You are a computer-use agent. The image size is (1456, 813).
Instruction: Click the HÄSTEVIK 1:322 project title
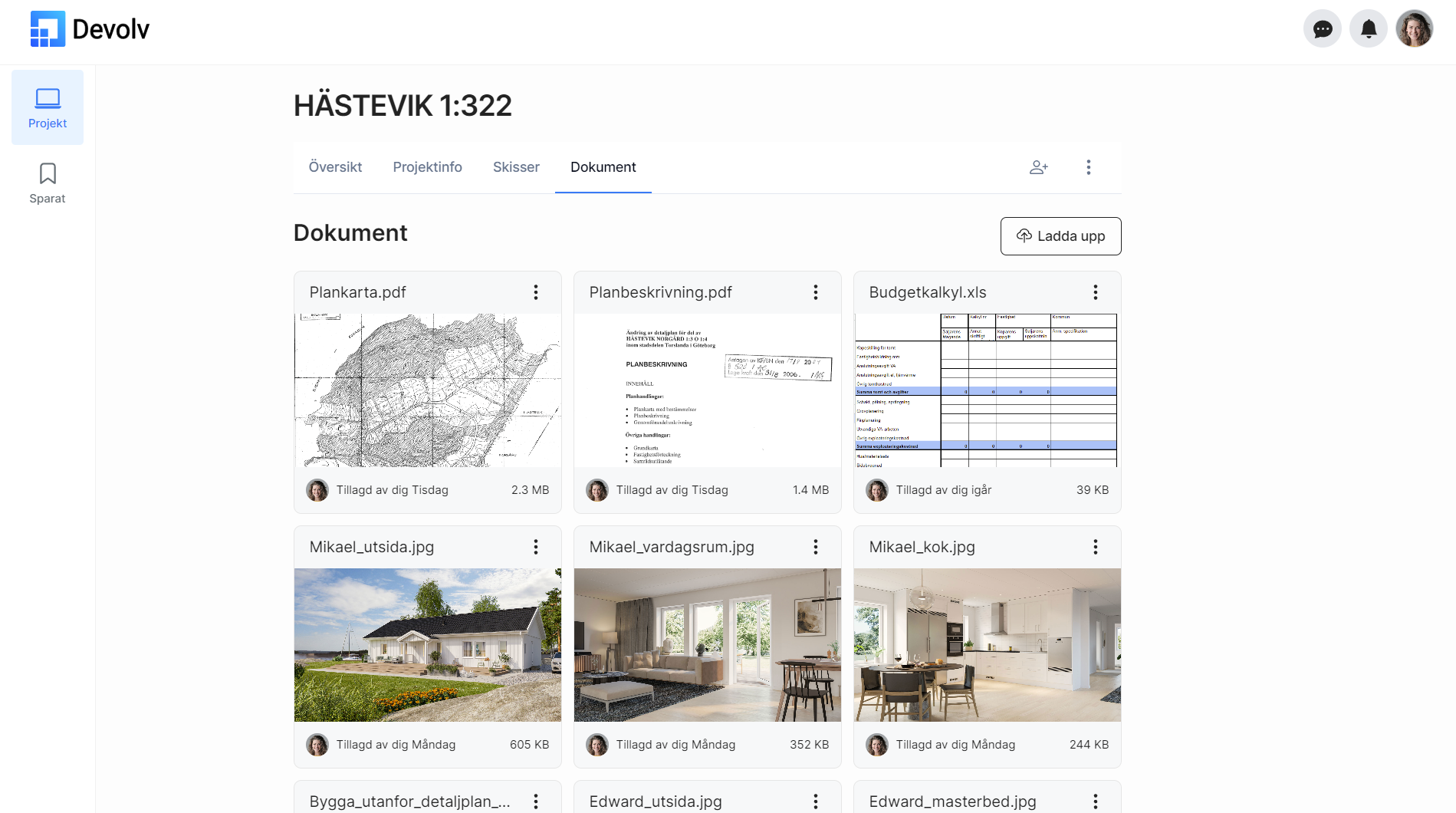[403, 106]
